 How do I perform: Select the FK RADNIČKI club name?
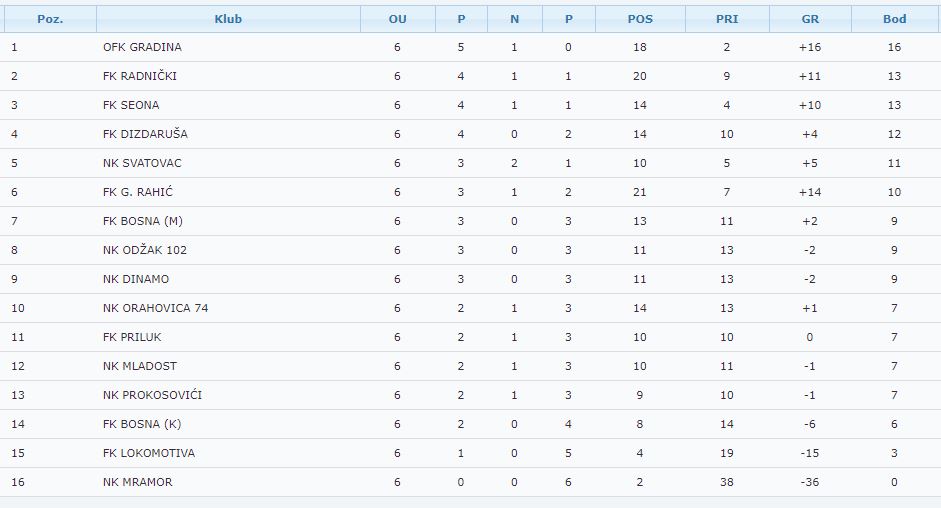point(140,76)
